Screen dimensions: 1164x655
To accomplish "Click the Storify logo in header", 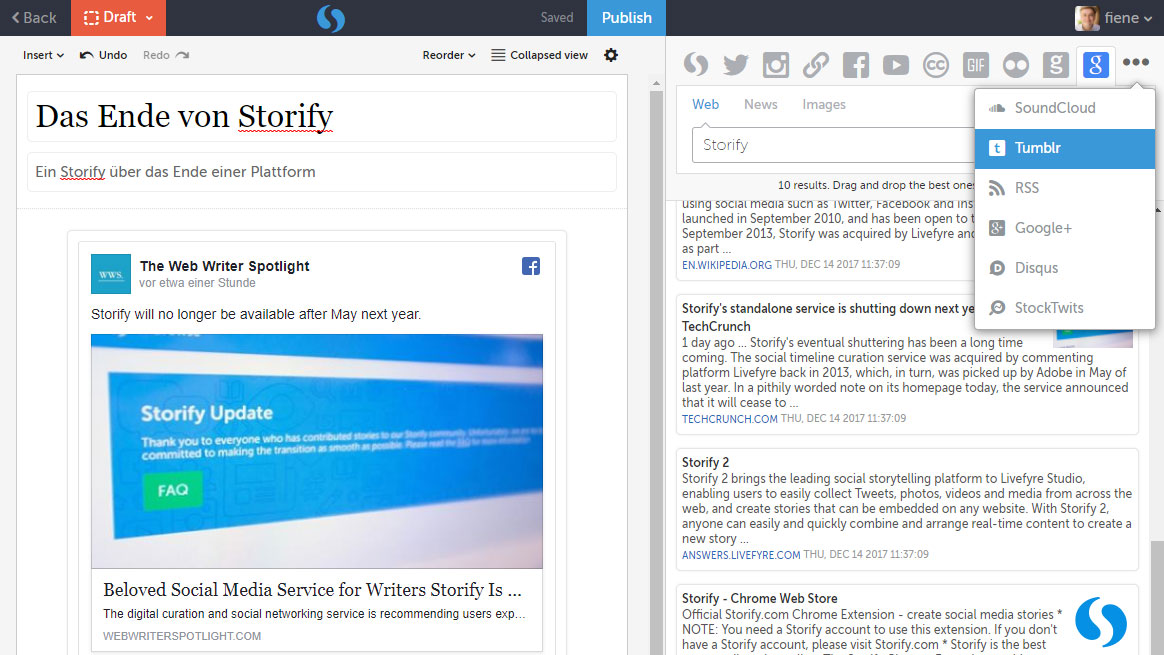I will coord(331,18).
